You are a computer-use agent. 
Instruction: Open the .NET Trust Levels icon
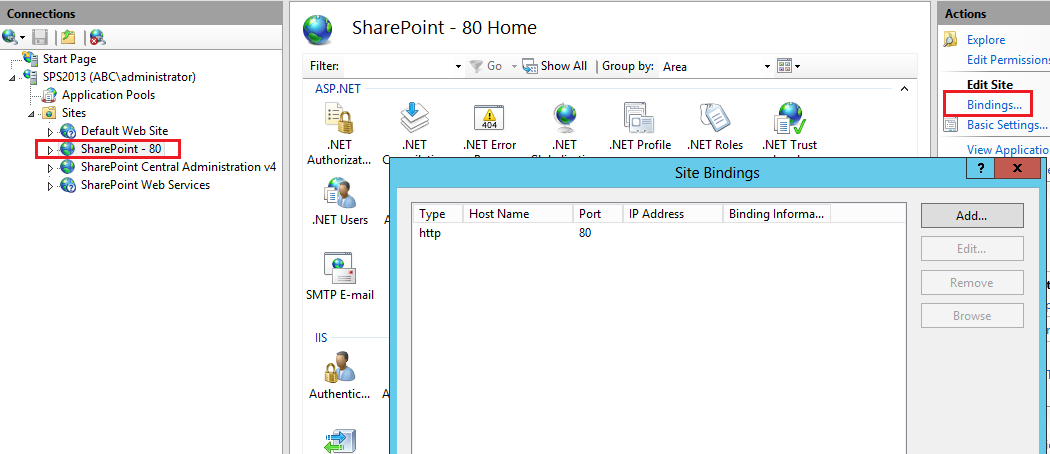pos(790,118)
